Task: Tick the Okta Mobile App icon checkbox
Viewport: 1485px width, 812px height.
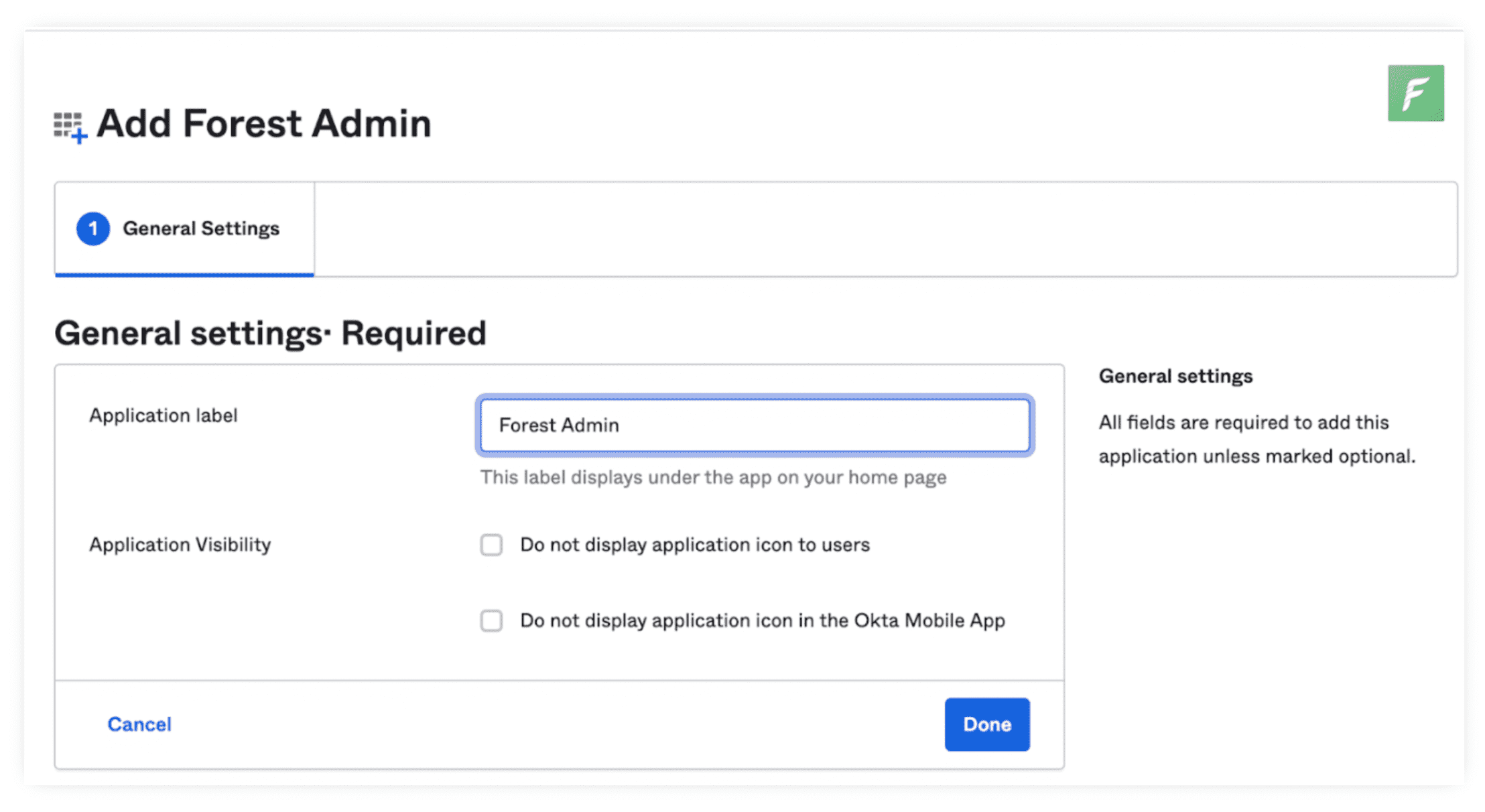Action: 491,620
